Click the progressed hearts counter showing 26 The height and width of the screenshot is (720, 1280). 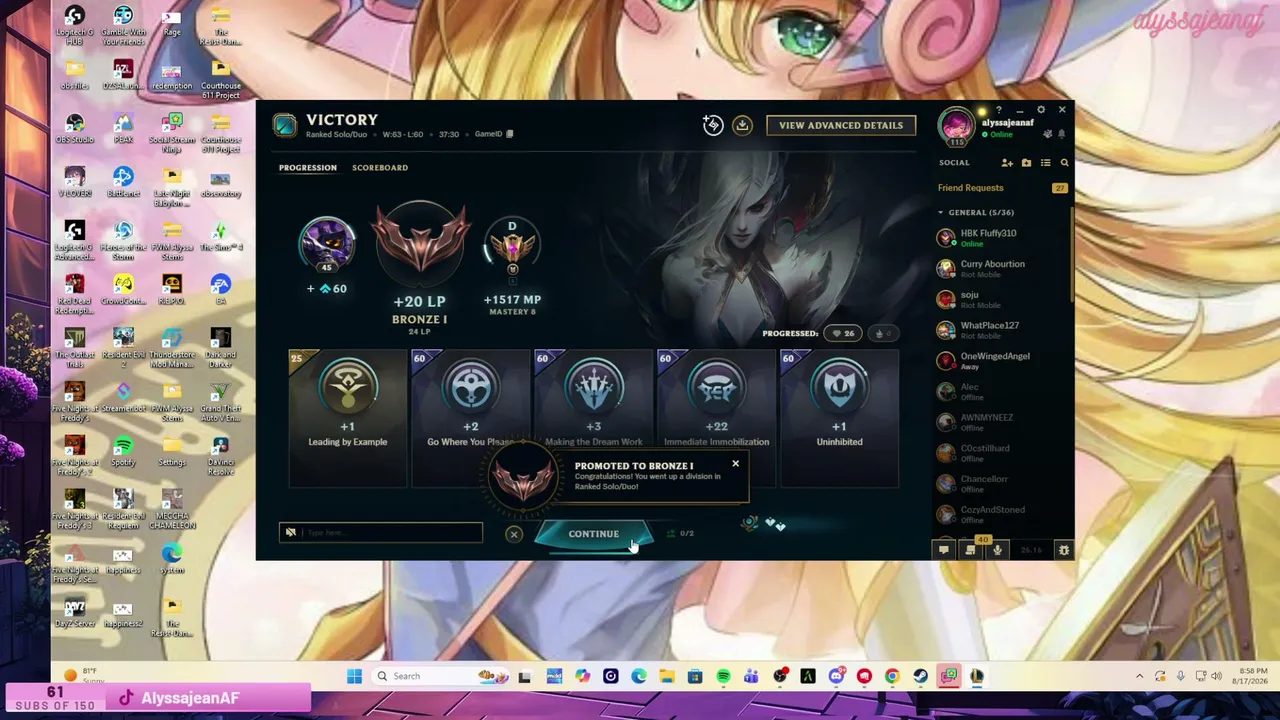(843, 333)
